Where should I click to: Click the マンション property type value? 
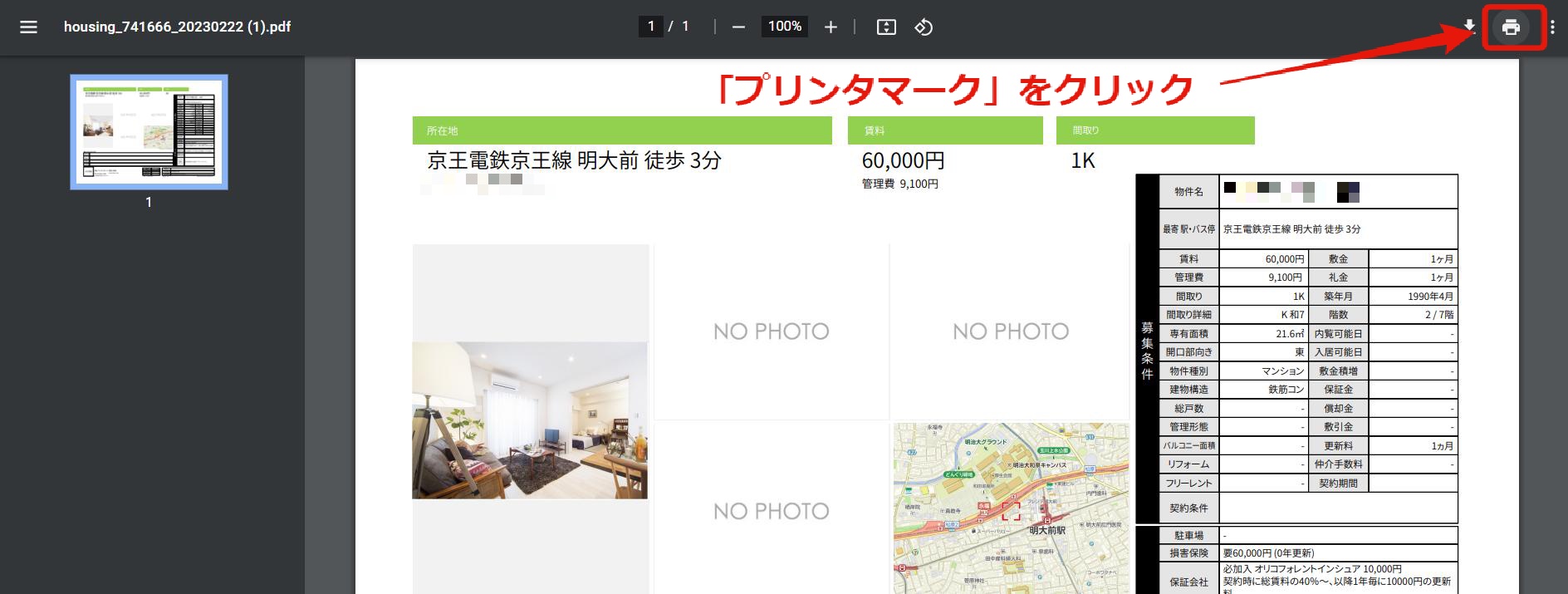coord(1283,371)
